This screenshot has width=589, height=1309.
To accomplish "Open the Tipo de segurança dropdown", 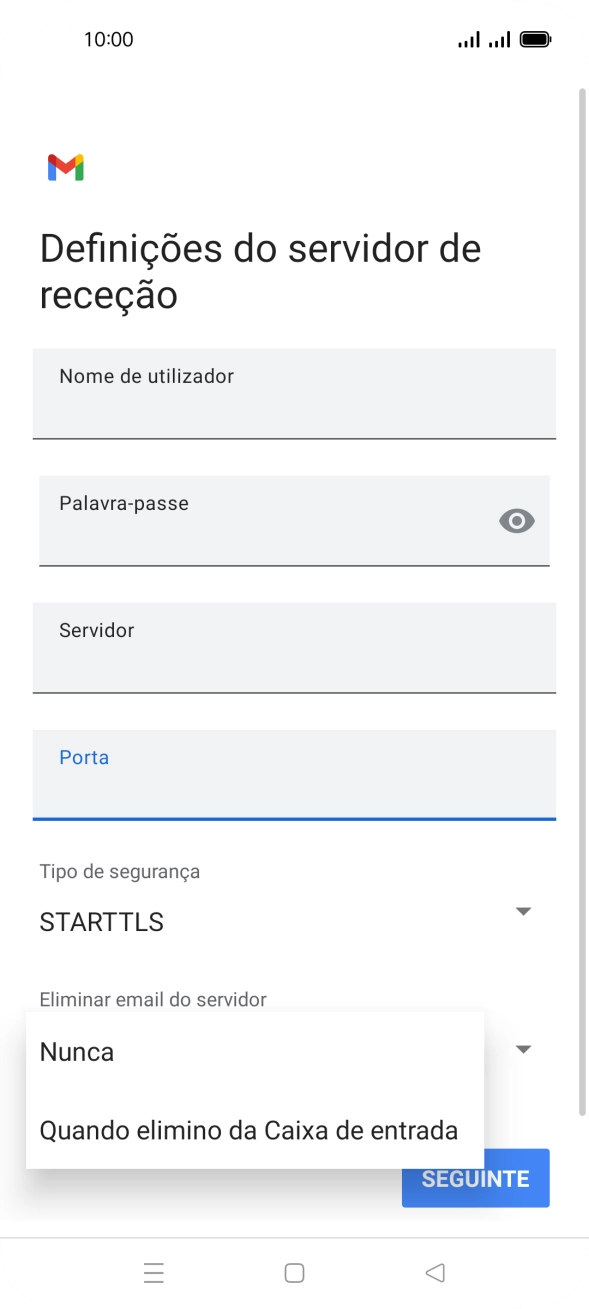I will [522, 911].
